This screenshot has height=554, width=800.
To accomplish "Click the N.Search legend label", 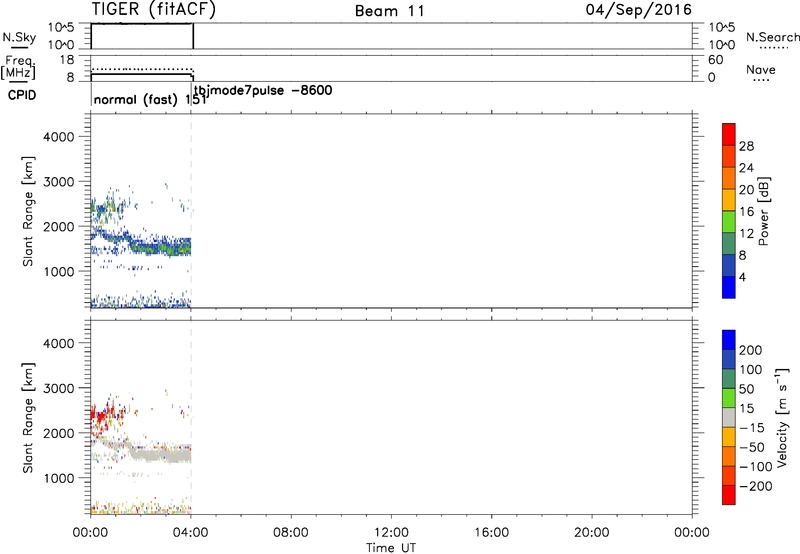I will point(772,37).
